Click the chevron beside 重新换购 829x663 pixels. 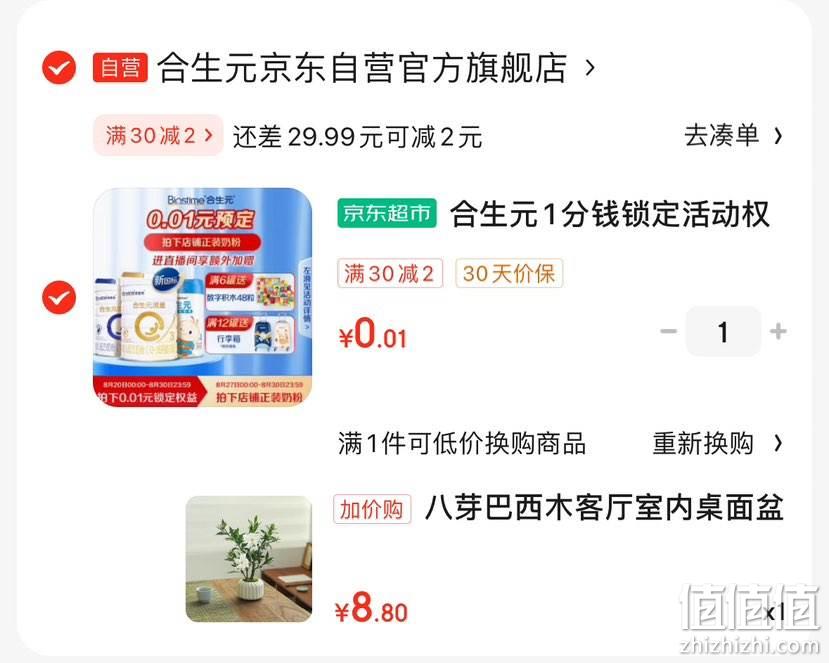coord(778,443)
